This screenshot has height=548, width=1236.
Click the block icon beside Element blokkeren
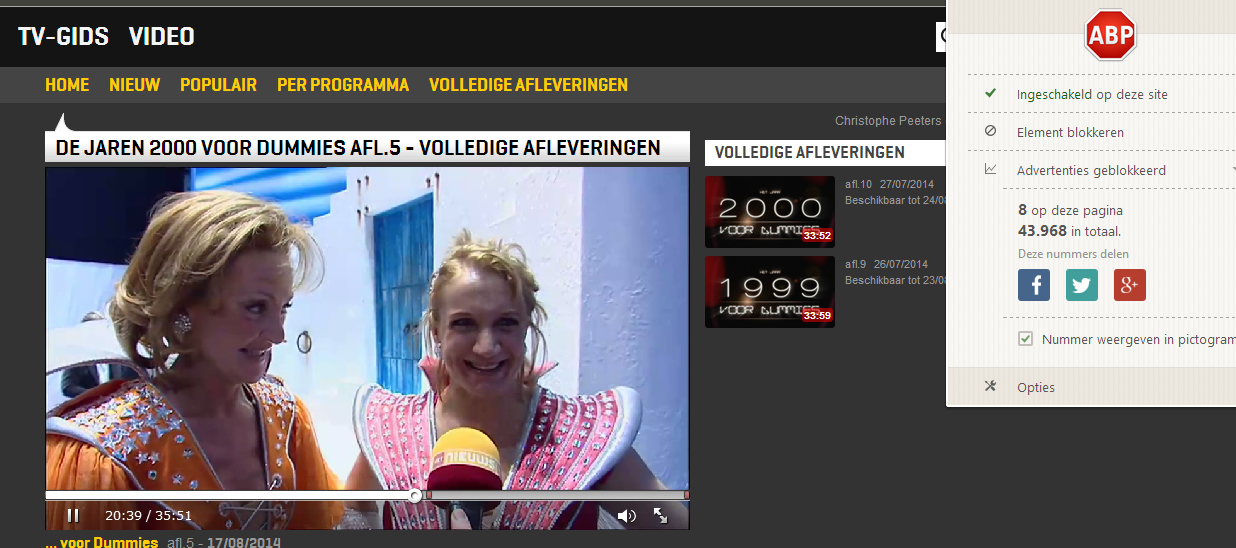[990, 131]
